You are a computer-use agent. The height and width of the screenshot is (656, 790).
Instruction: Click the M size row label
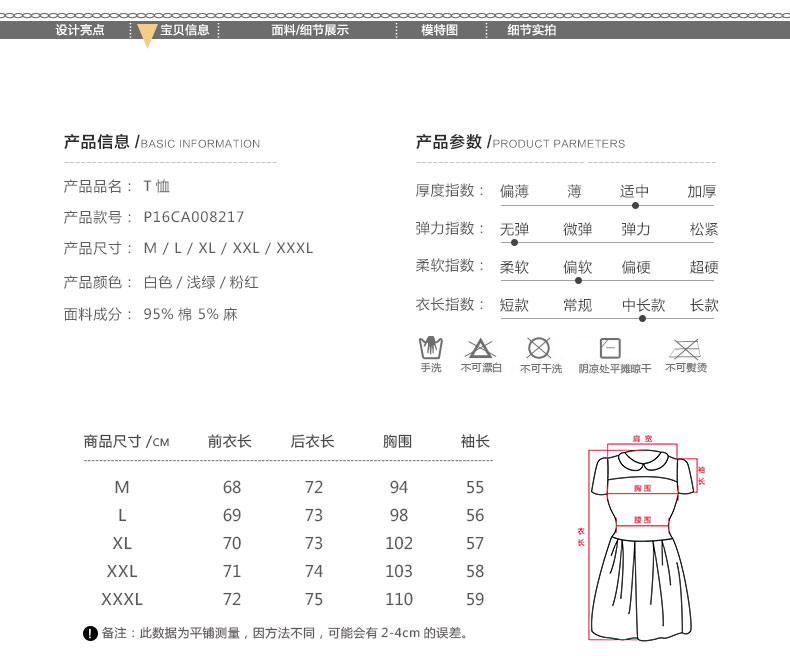click(122, 487)
